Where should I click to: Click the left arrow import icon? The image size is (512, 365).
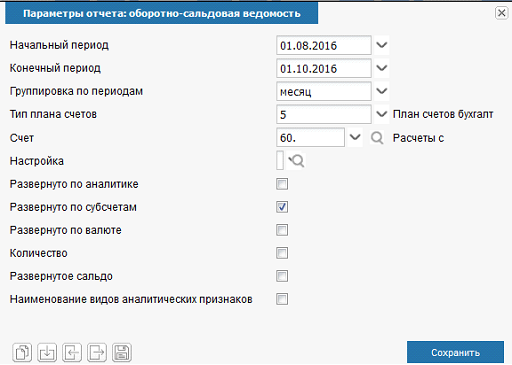(72, 352)
